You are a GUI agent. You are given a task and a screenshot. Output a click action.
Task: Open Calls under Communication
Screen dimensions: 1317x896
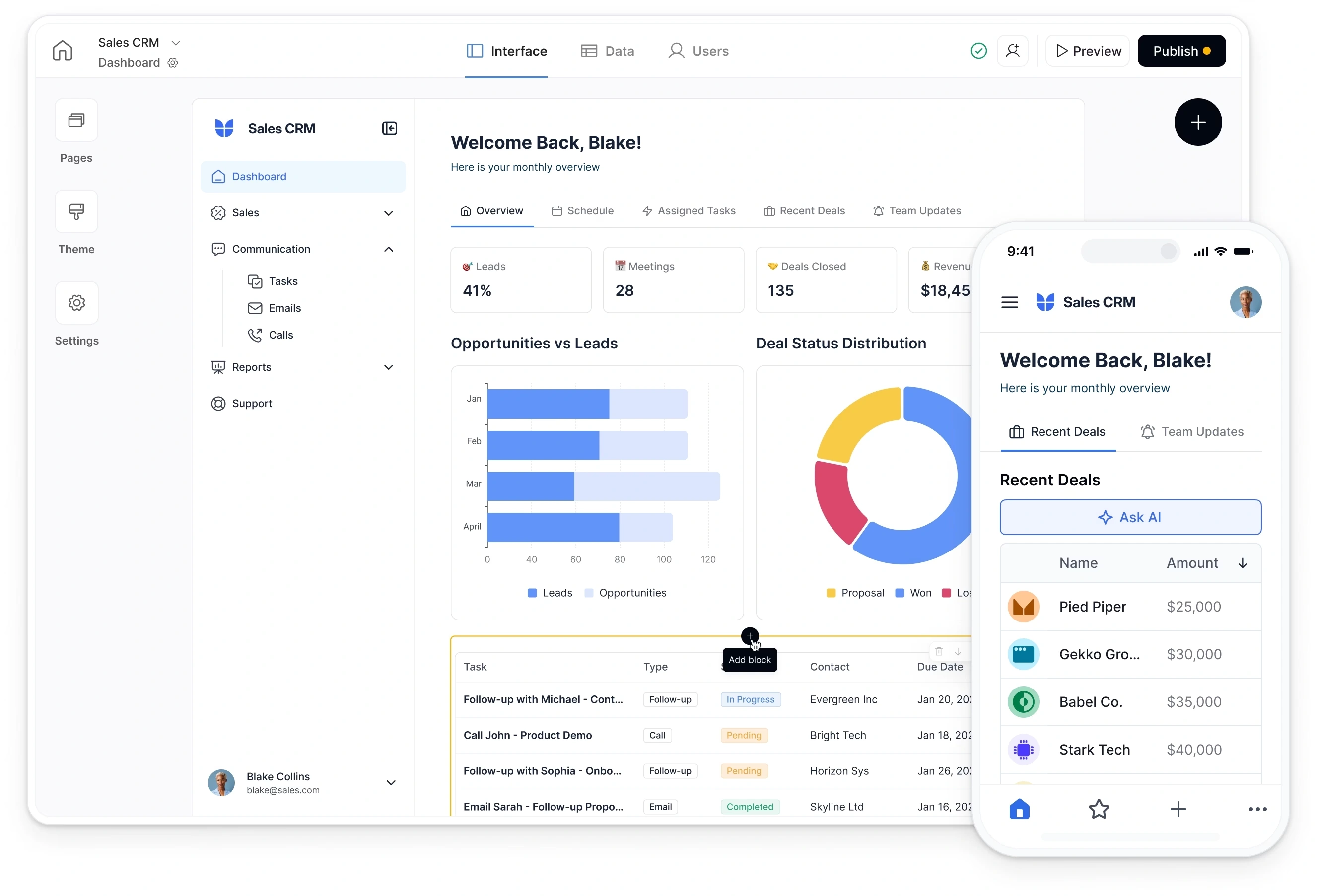click(271, 335)
